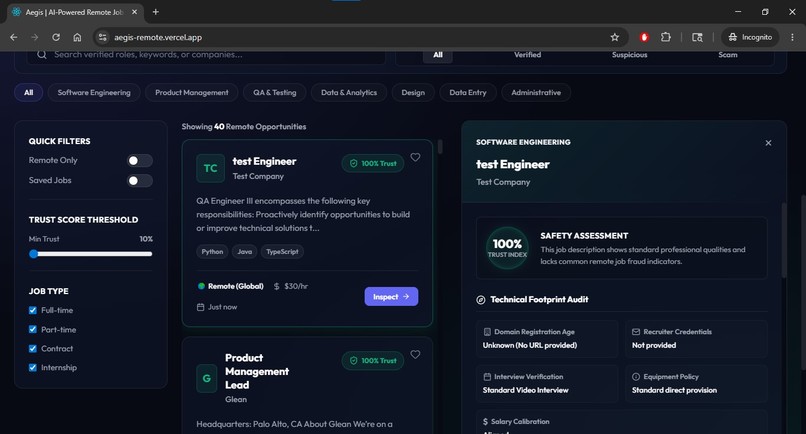
Task: Click the 100% Trust Index circle
Action: pos(507,248)
